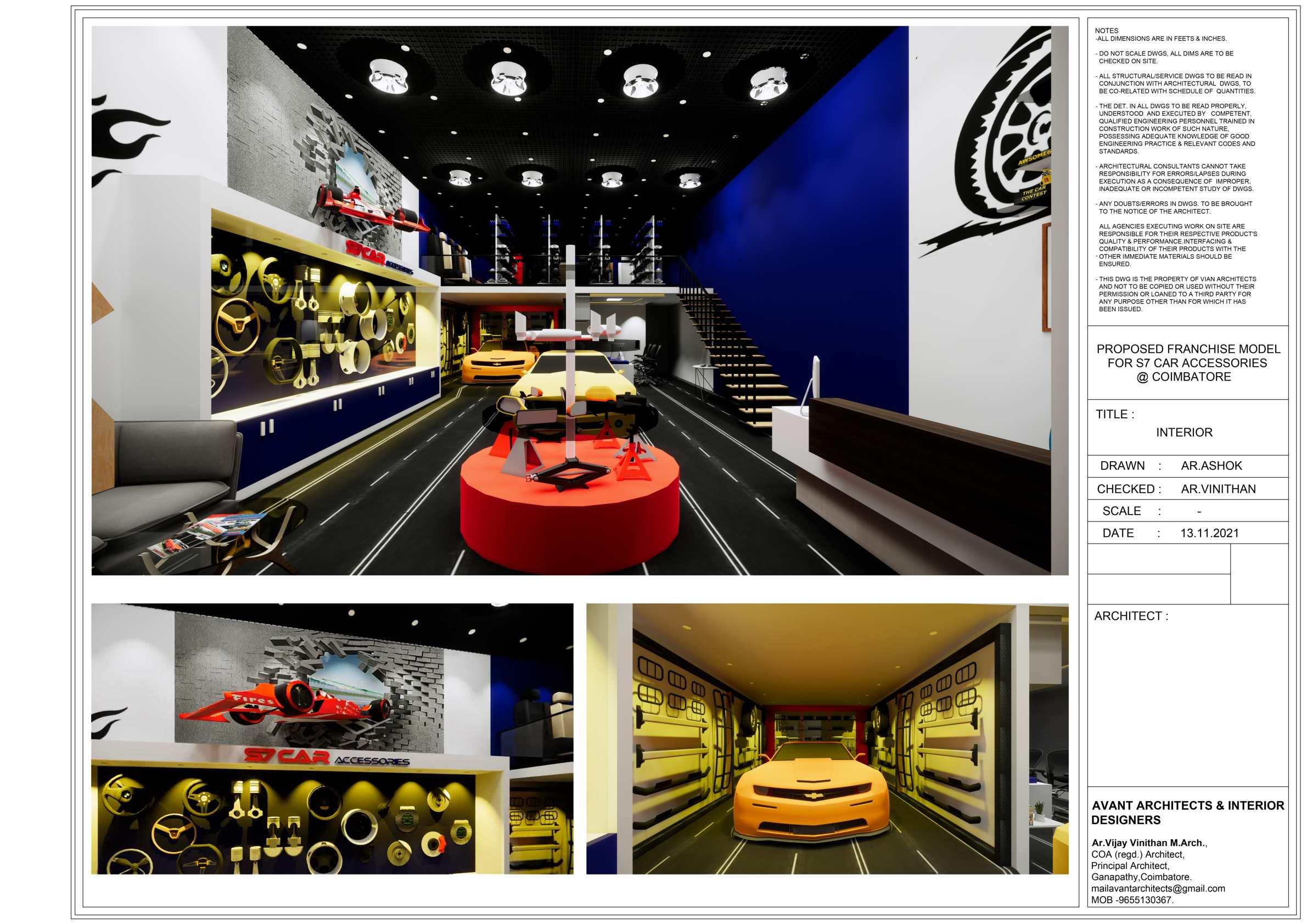Click the INTERIOR title text

pos(1183,433)
